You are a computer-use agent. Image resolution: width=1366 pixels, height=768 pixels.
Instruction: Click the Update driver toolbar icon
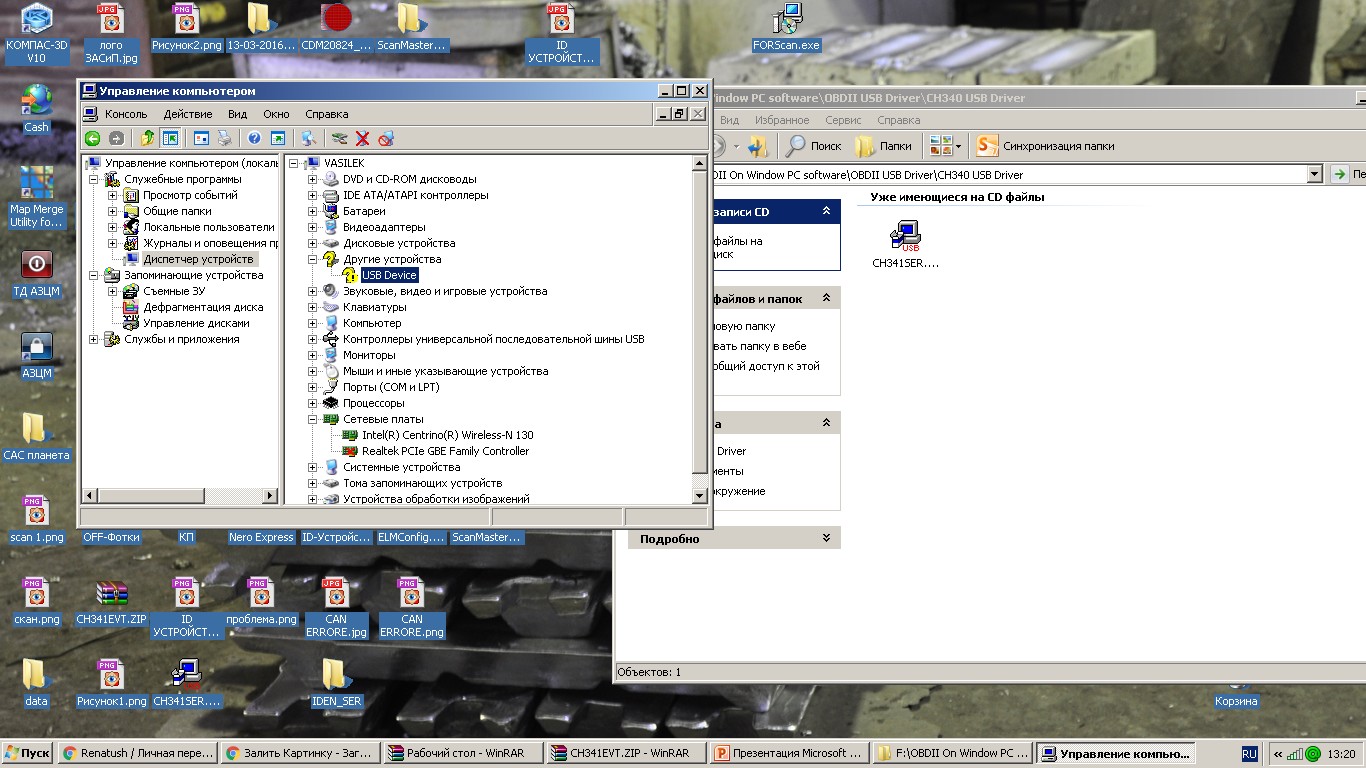(x=340, y=139)
